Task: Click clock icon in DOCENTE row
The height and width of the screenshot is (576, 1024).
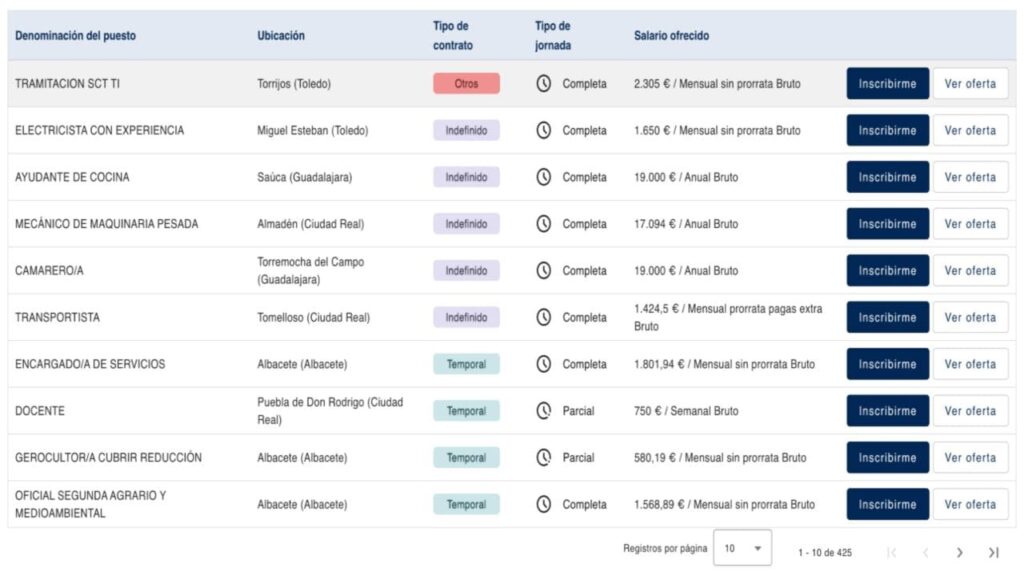Action: point(543,411)
